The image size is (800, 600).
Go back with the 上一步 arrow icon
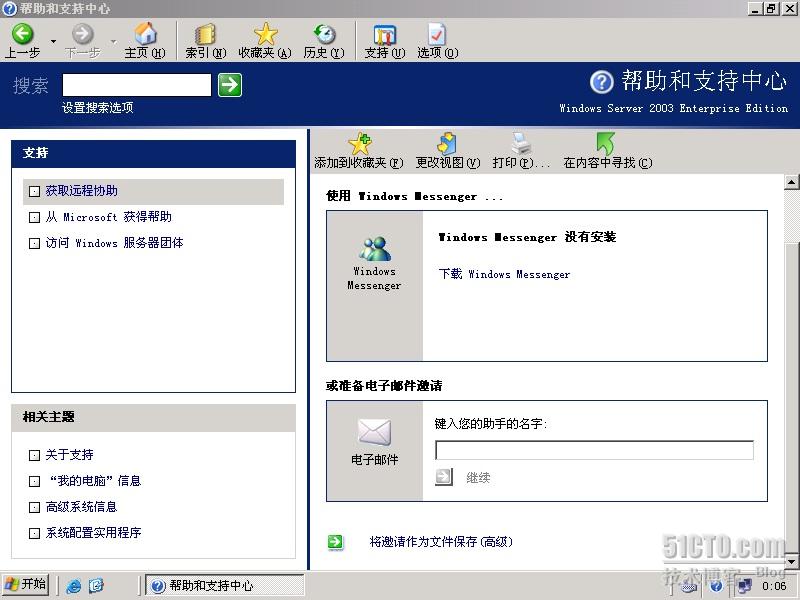(x=22, y=34)
